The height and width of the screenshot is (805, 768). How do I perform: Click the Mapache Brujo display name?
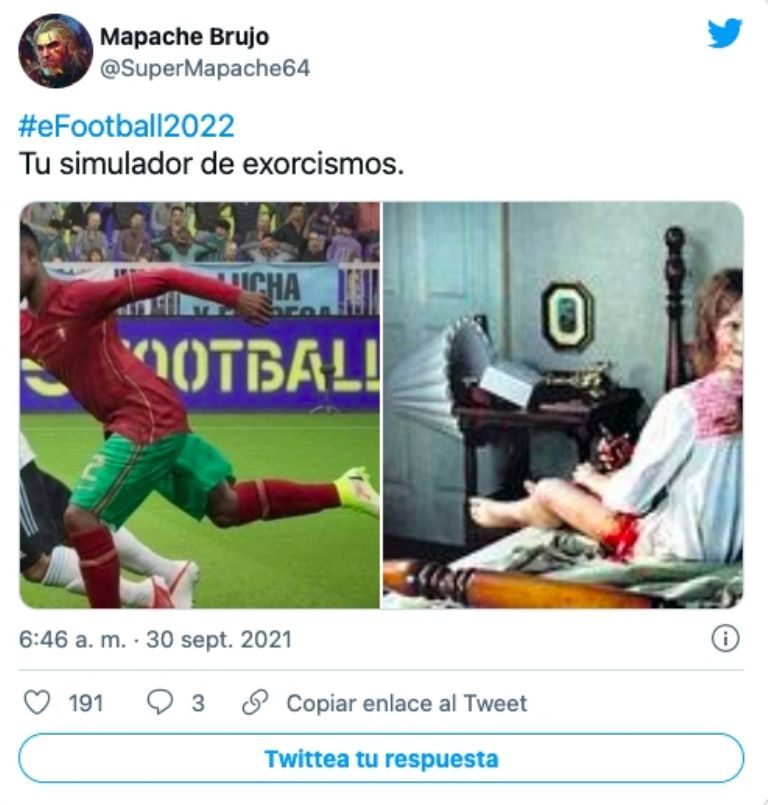(184, 36)
